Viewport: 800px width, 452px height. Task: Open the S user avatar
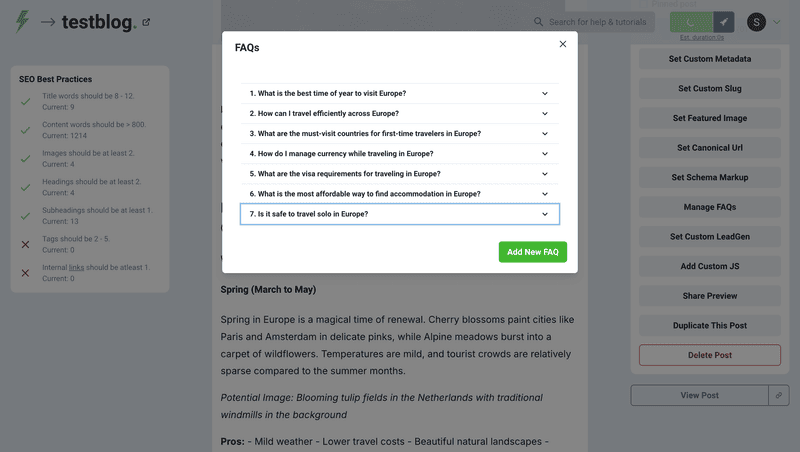click(x=756, y=22)
